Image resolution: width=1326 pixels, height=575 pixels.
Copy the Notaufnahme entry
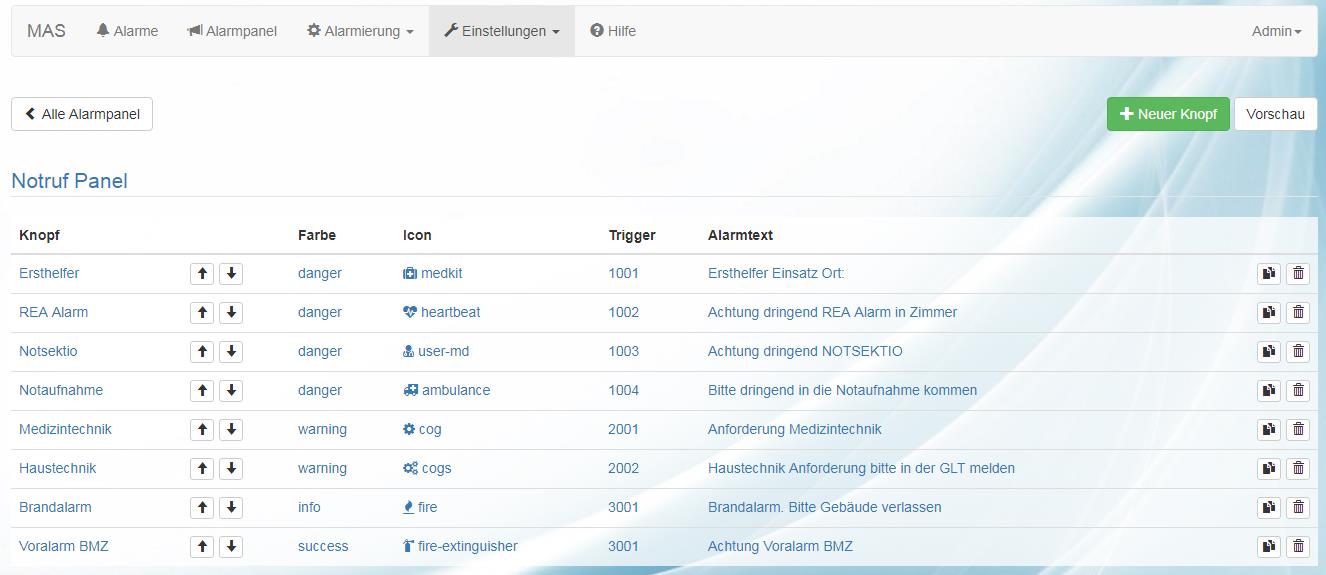[1269, 391]
